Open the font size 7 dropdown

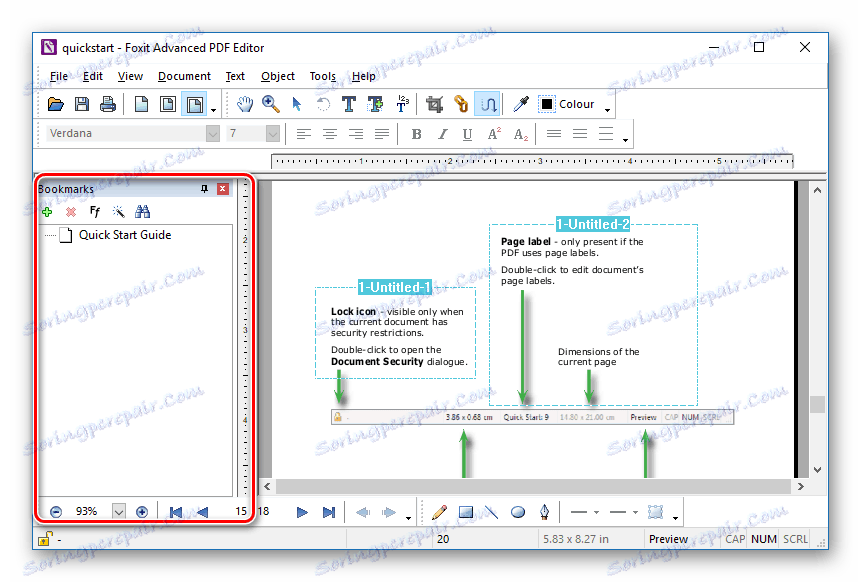coord(273,133)
